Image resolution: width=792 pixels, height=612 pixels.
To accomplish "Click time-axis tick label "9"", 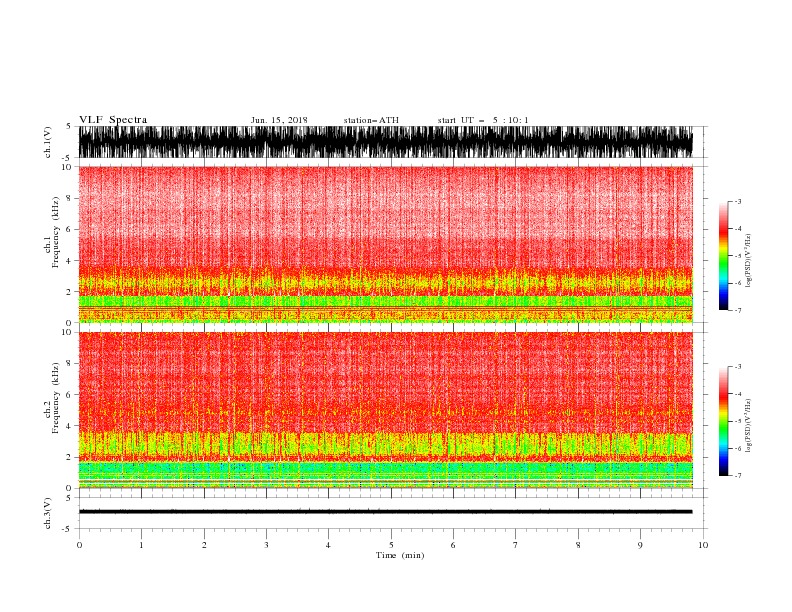I will pyautogui.click(x=640, y=545).
